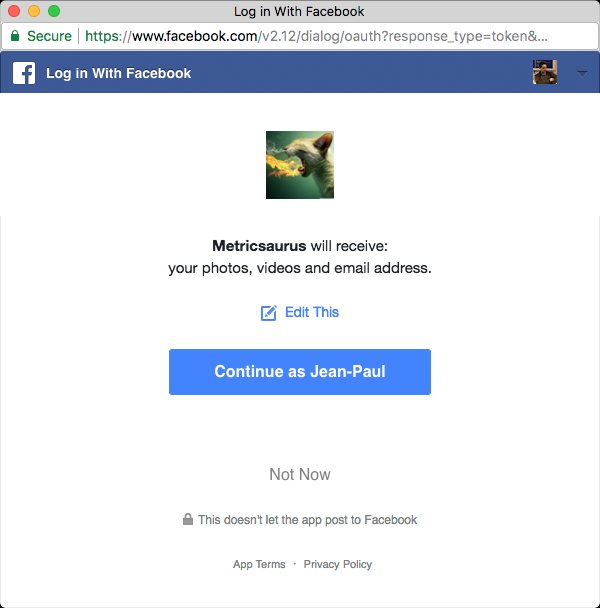
Task: Click the pencil edit icon beside Edit This
Action: tap(268, 313)
